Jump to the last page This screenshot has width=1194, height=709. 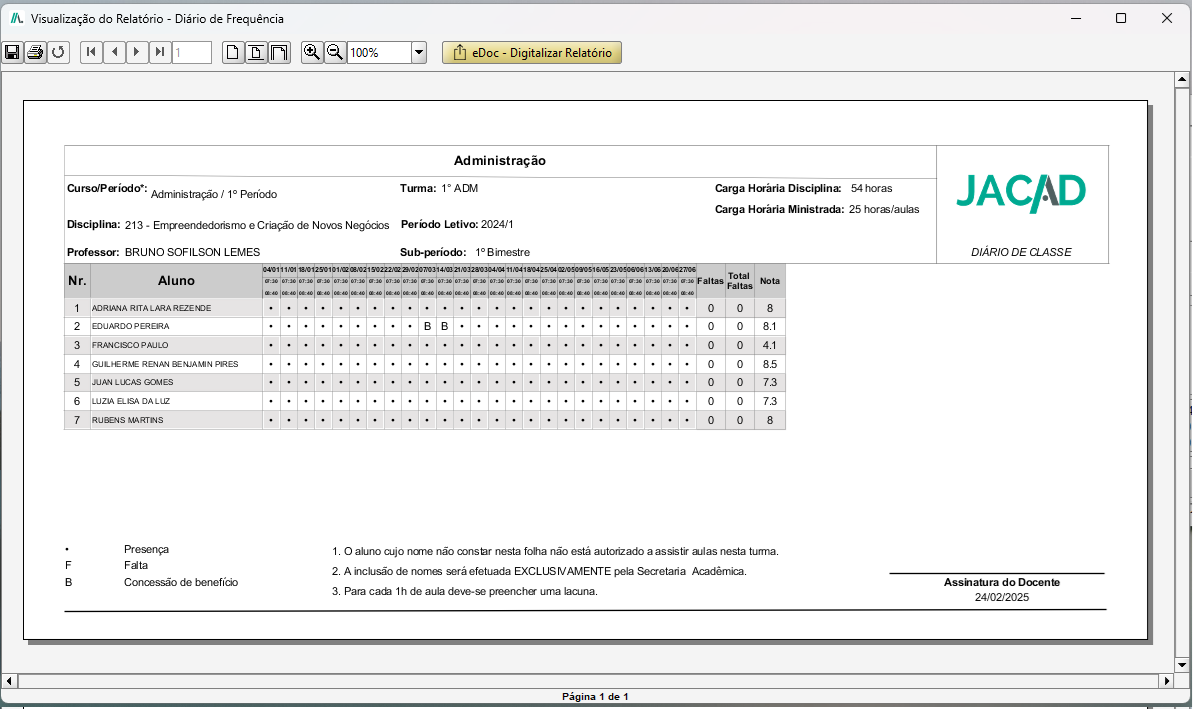click(x=160, y=53)
